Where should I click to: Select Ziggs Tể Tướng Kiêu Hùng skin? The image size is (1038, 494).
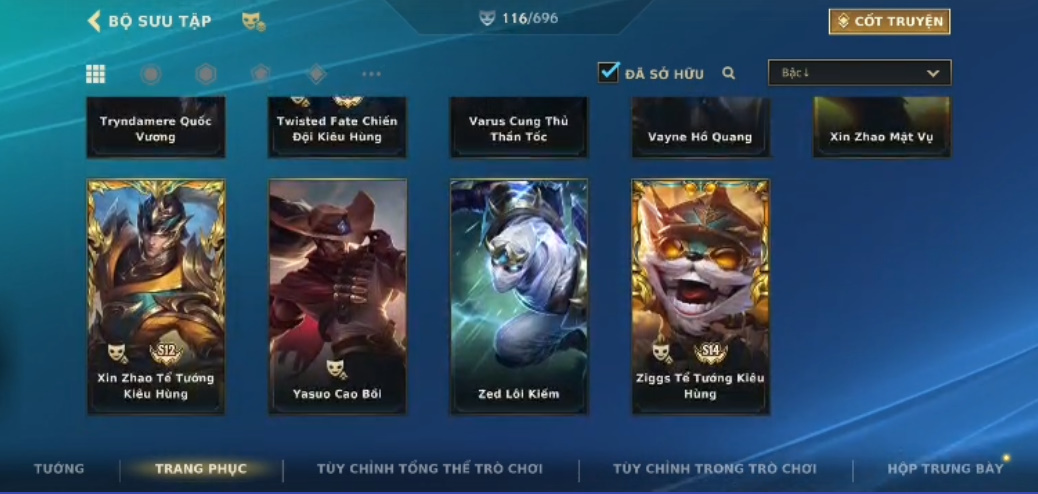point(700,297)
